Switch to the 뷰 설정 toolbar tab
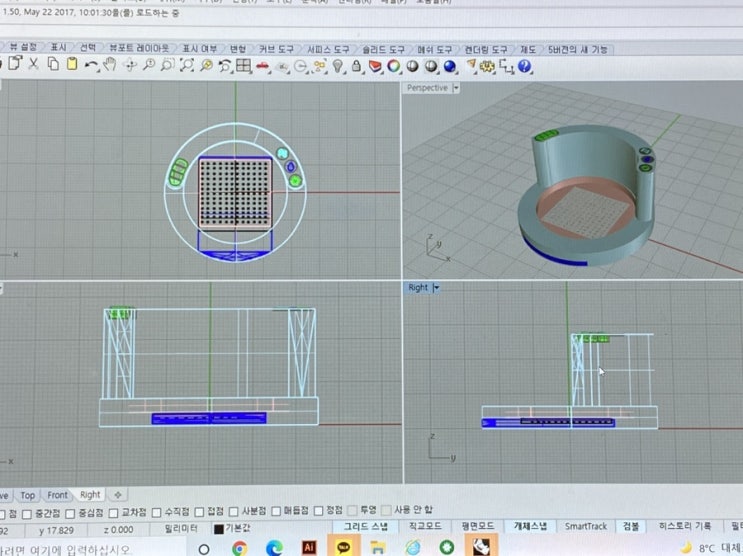The height and width of the screenshot is (556, 743). click(x=23, y=47)
